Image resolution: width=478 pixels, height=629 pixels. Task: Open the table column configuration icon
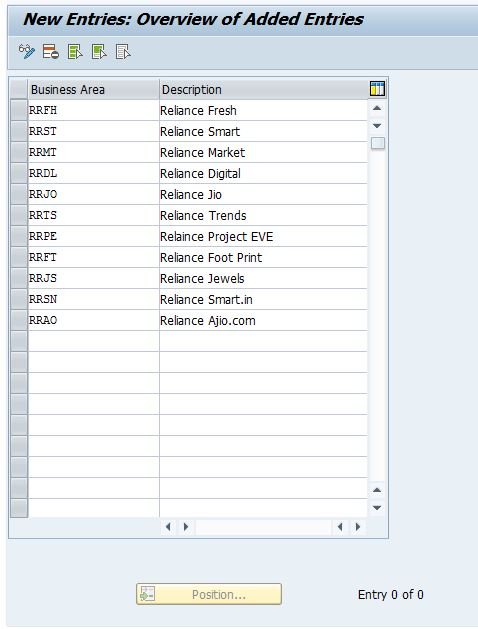[x=377, y=89]
